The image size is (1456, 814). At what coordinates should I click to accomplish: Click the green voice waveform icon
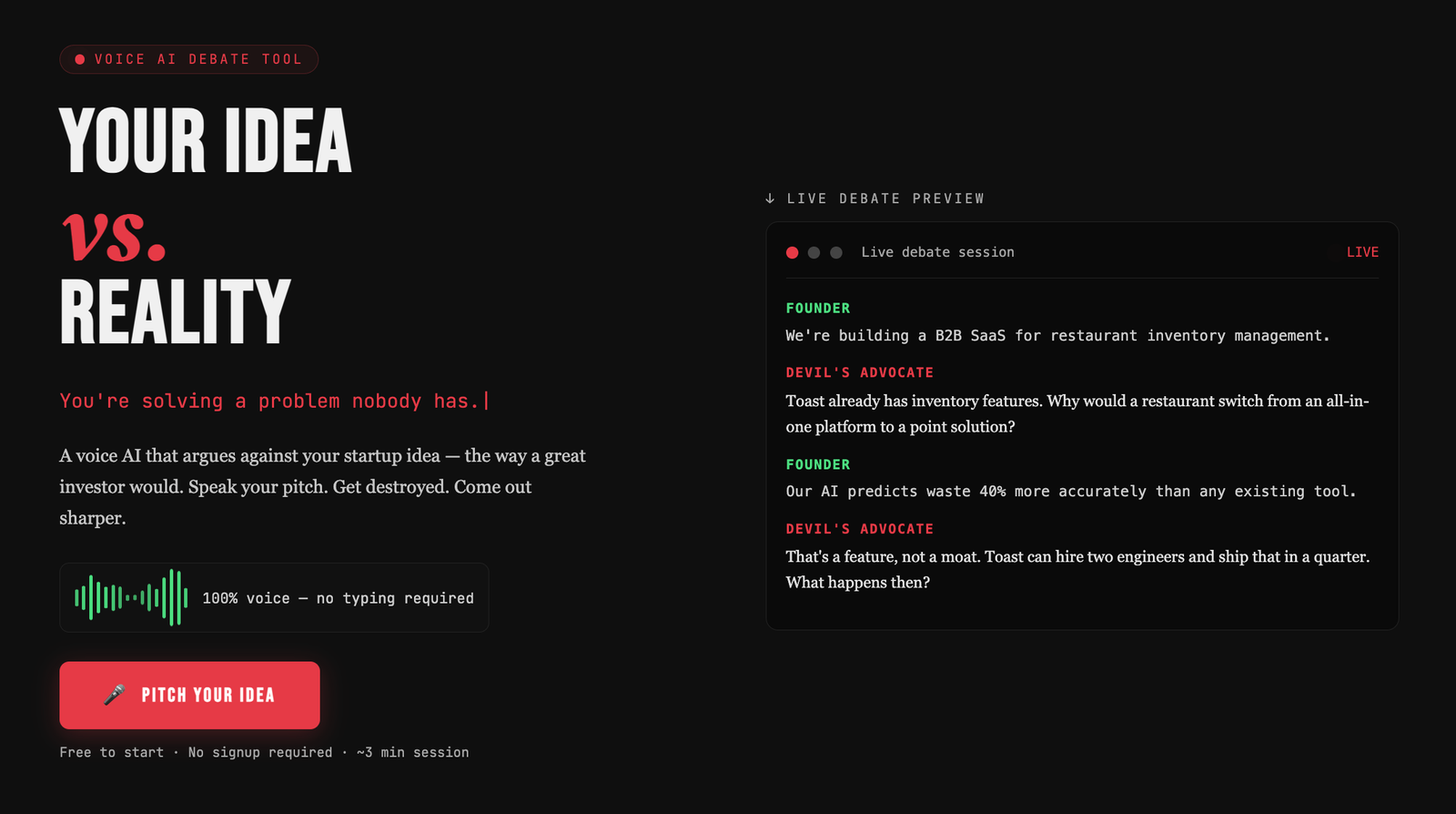click(x=131, y=597)
